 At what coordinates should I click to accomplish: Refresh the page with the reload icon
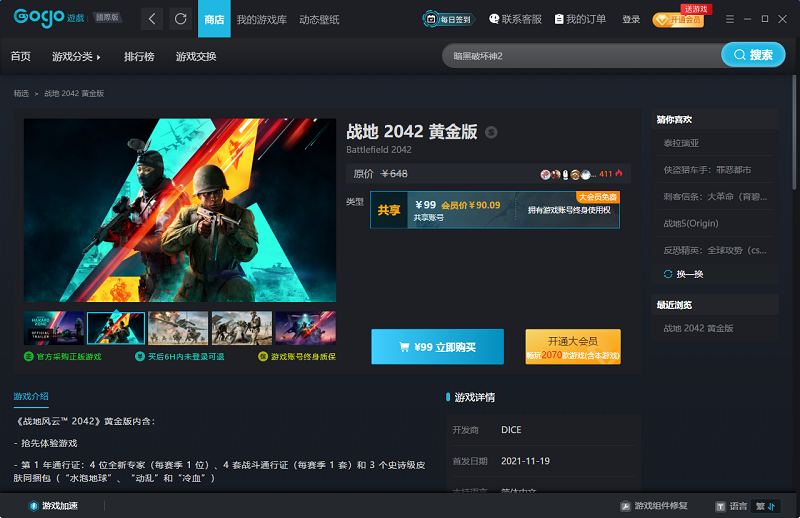(x=181, y=19)
